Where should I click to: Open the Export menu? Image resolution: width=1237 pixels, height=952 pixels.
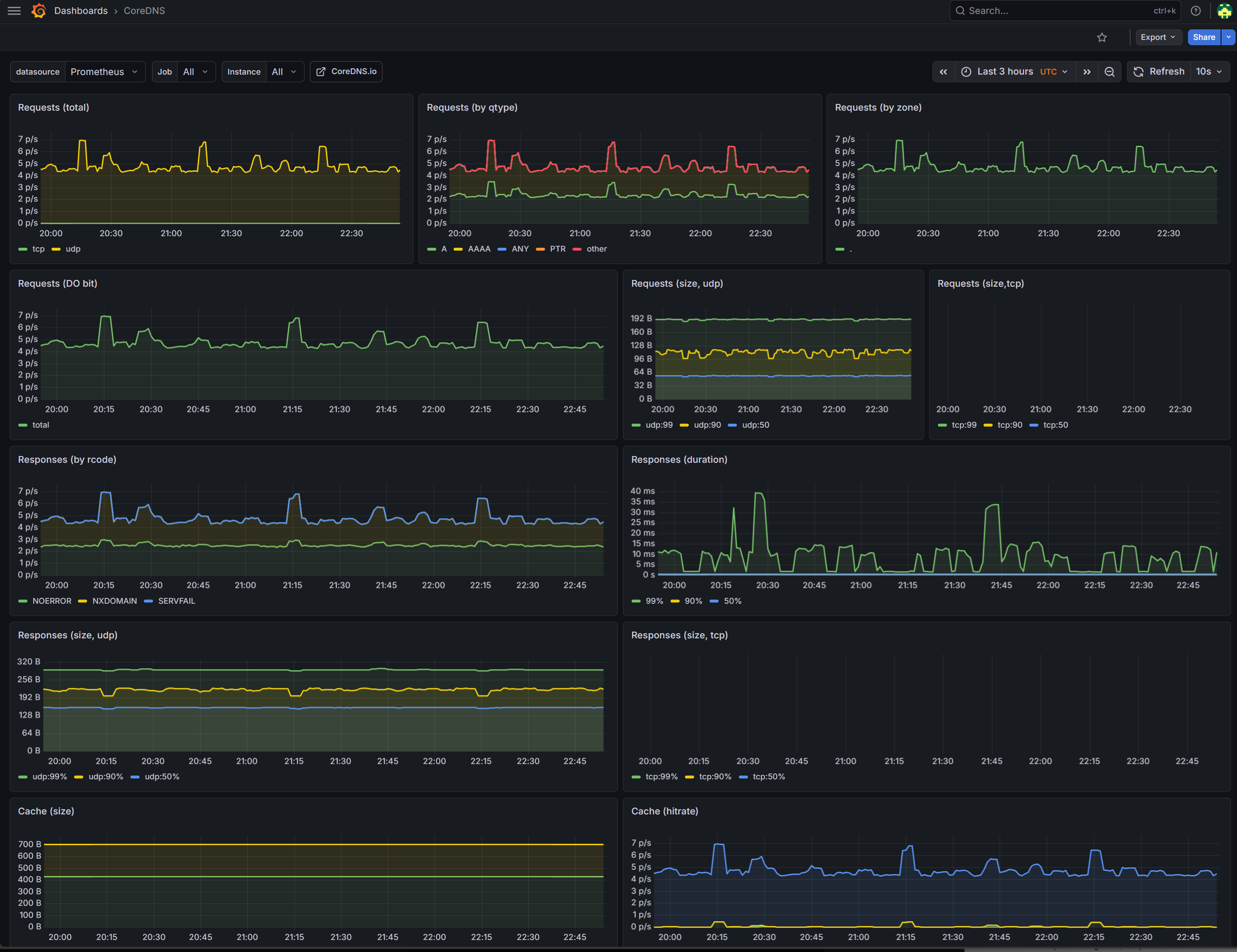[1158, 38]
